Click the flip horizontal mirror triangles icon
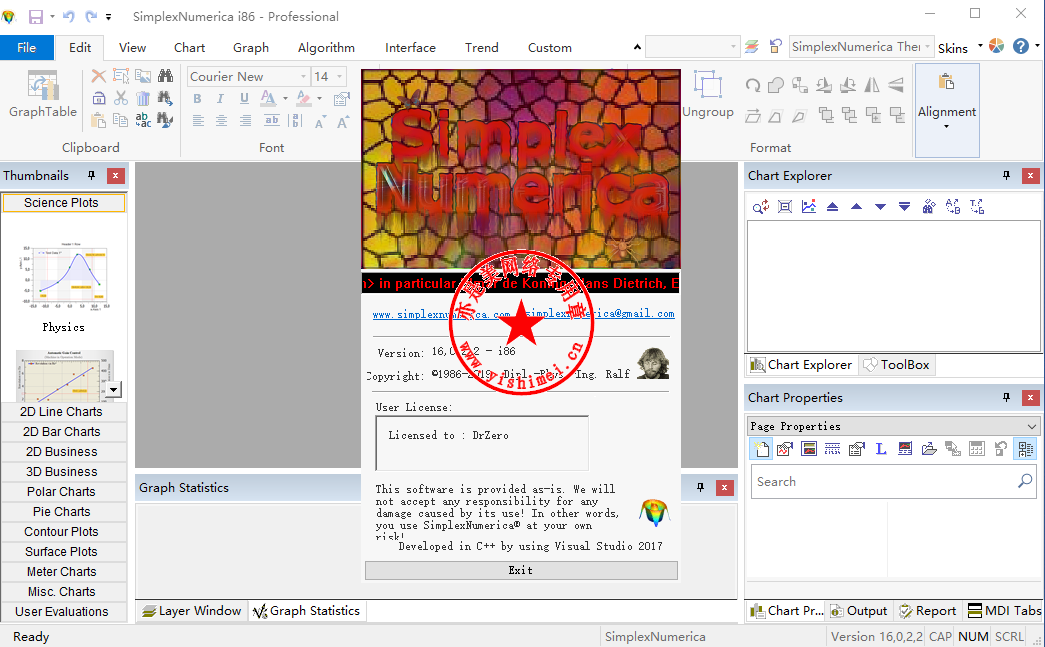Viewport: 1045px width, 647px height. tap(872, 85)
